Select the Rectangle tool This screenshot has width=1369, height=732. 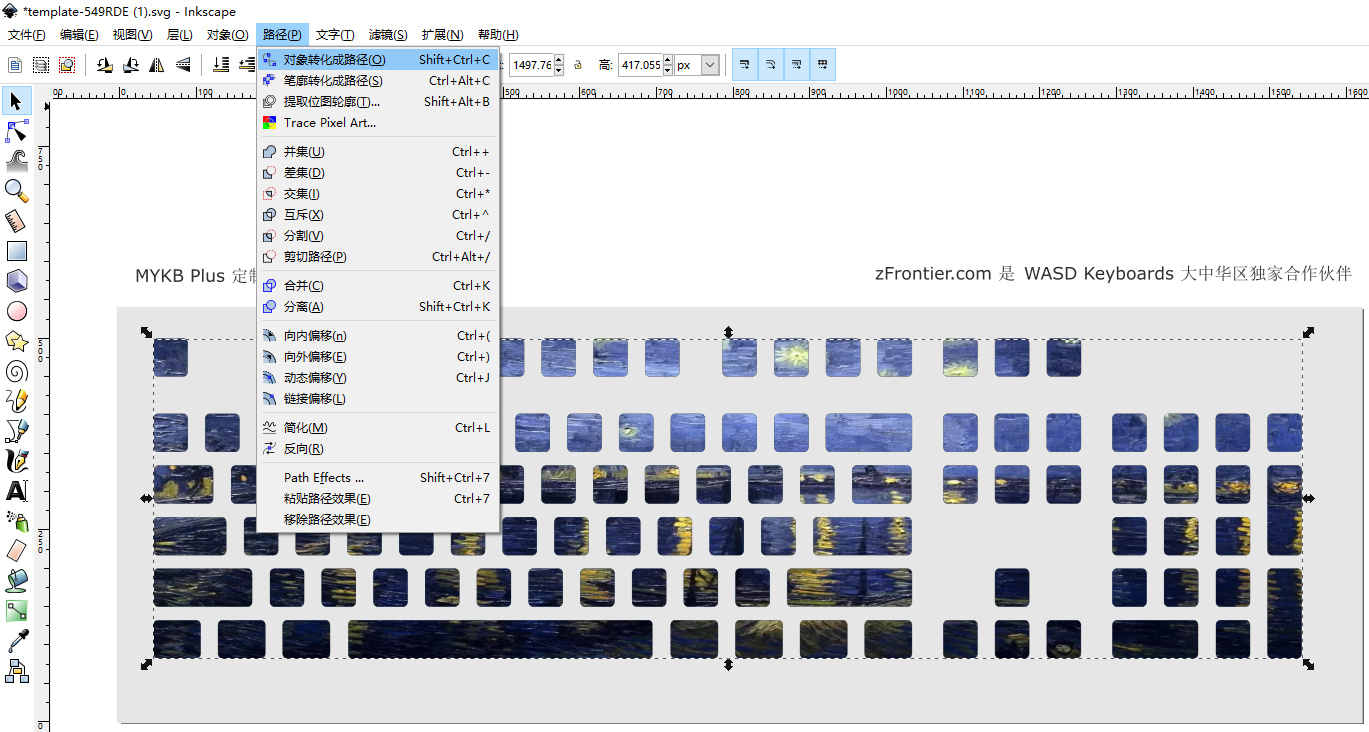(x=16, y=251)
